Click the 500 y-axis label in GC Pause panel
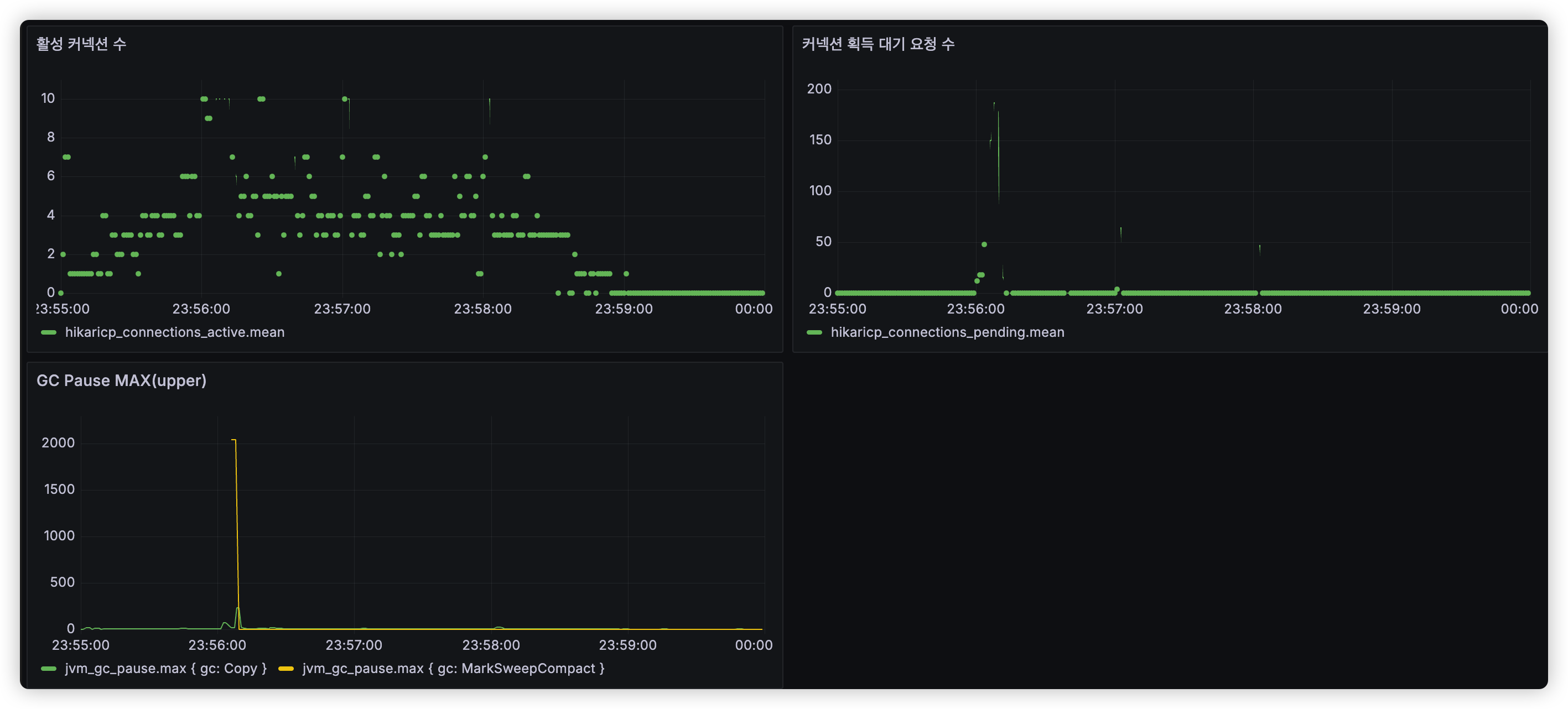This screenshot has width=1568, height=709. click(62, 582)
